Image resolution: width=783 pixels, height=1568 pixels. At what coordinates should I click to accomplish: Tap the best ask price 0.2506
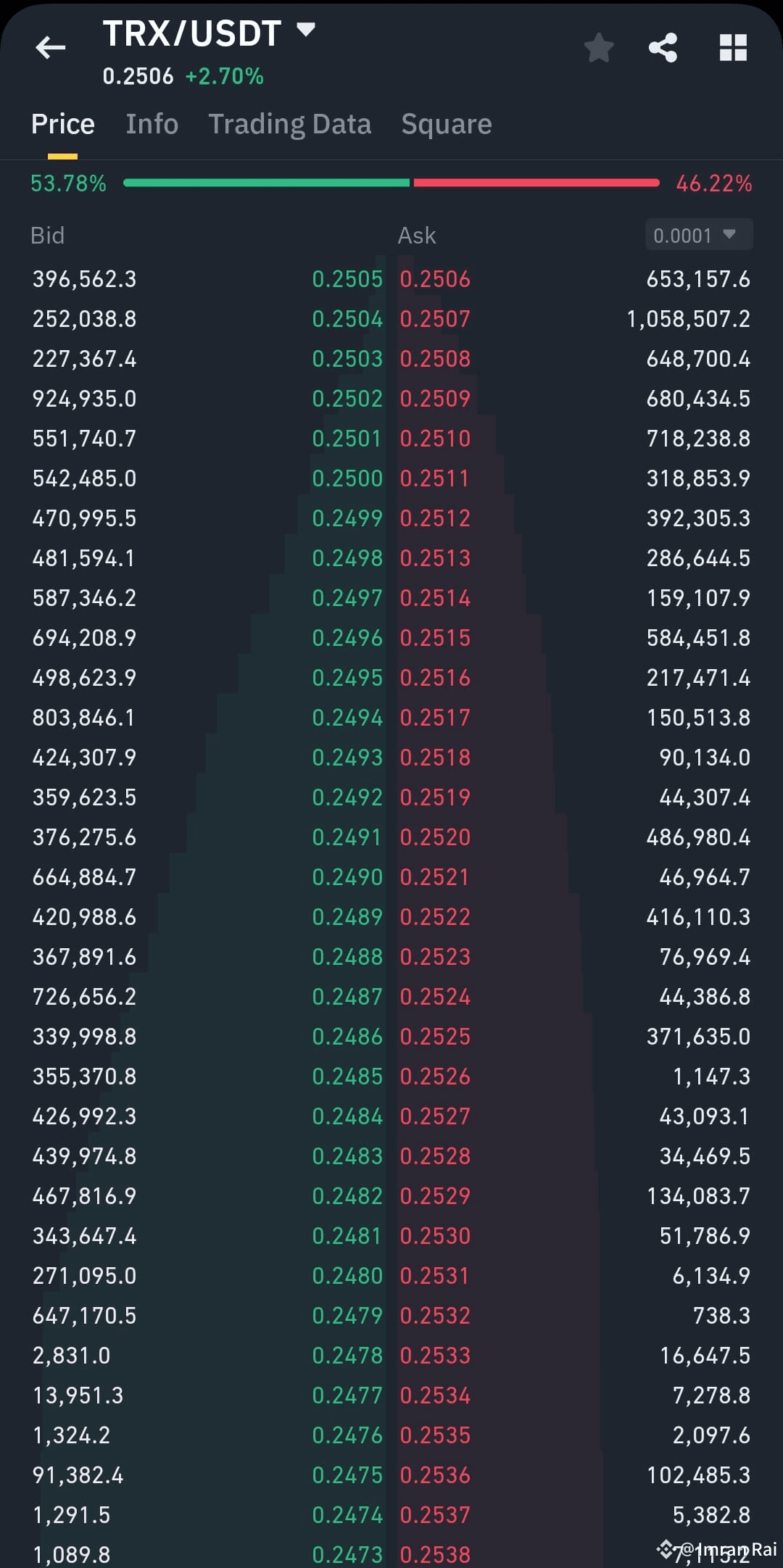click(x=435, y=278)
